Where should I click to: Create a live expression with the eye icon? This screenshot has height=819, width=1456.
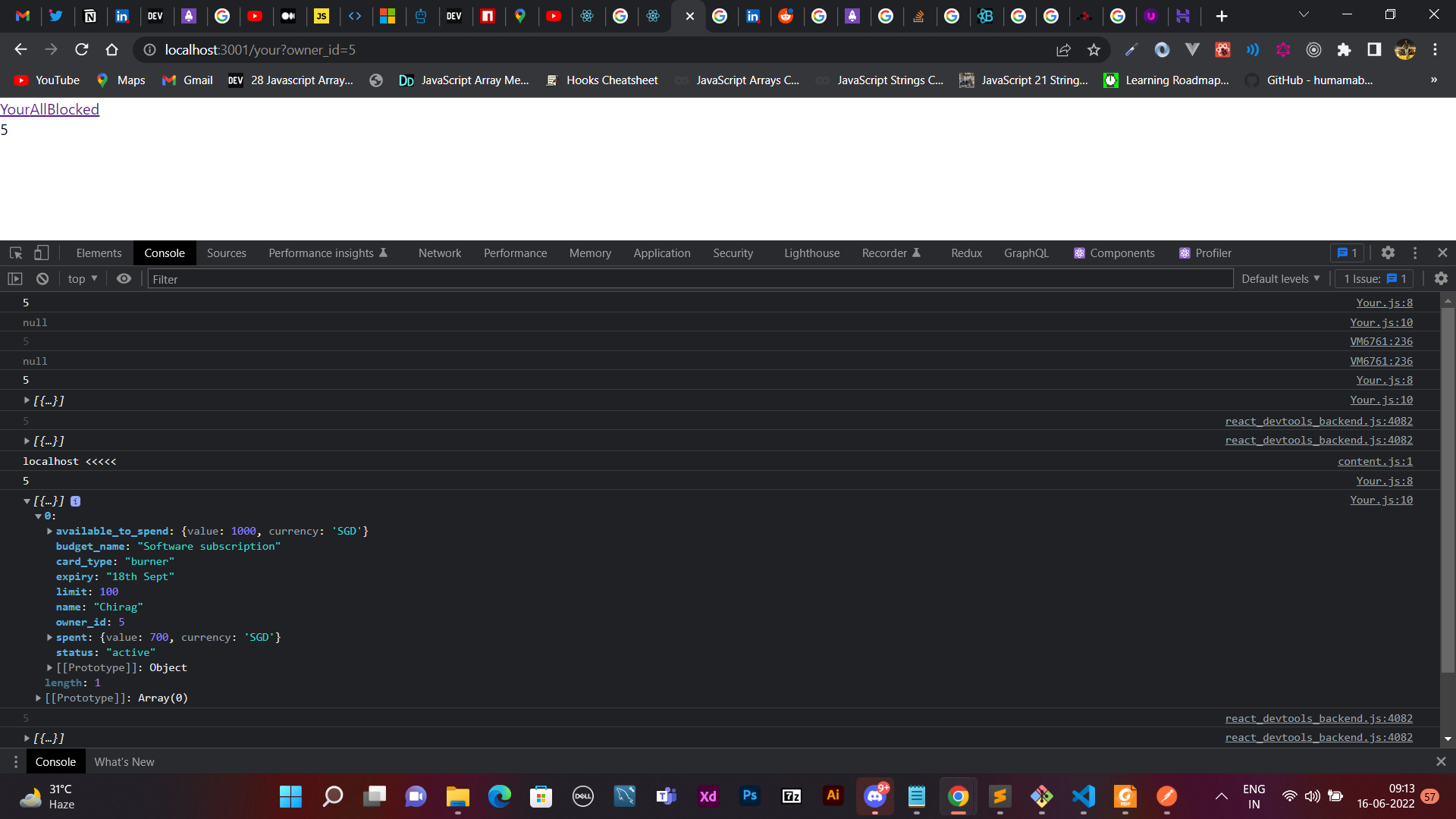(124, 278)
